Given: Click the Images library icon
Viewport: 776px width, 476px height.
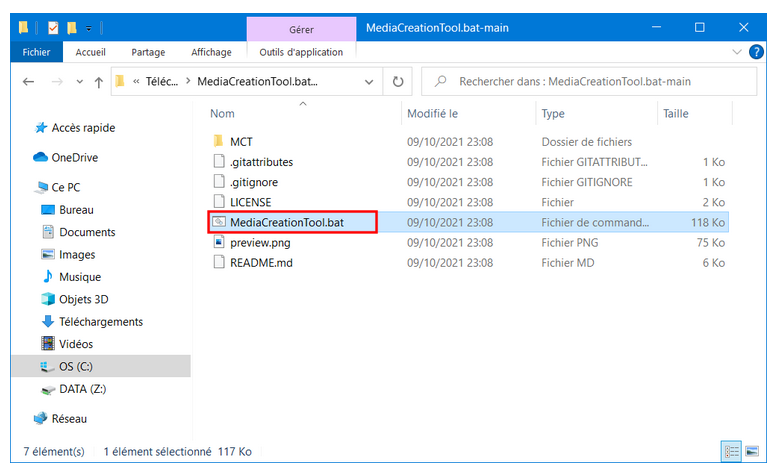Looking at the screenshot, I should [48, 254].
